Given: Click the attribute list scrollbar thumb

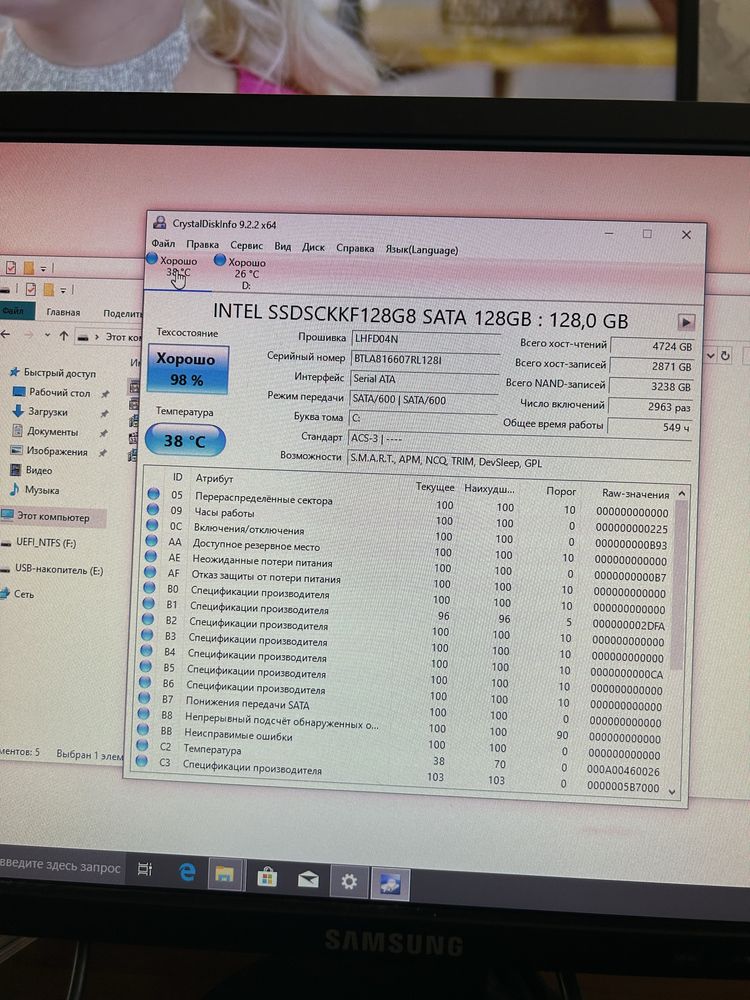Looking at the screenshot, I should [x=678, y=585].
